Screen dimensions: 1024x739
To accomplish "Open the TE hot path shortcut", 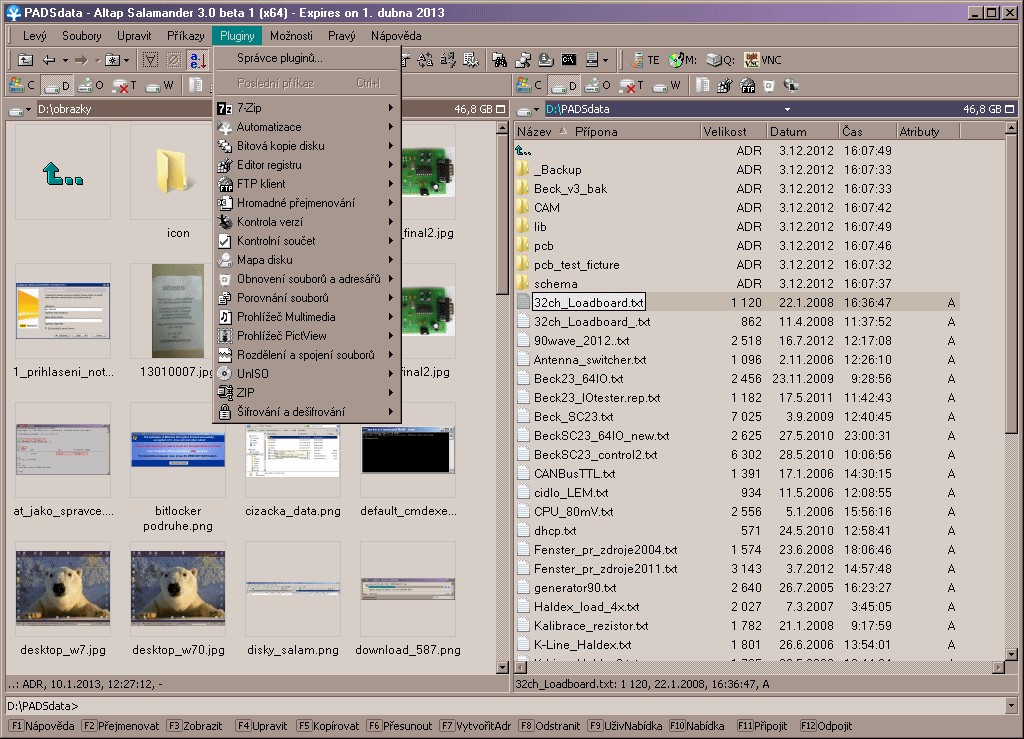I will 646,60.
